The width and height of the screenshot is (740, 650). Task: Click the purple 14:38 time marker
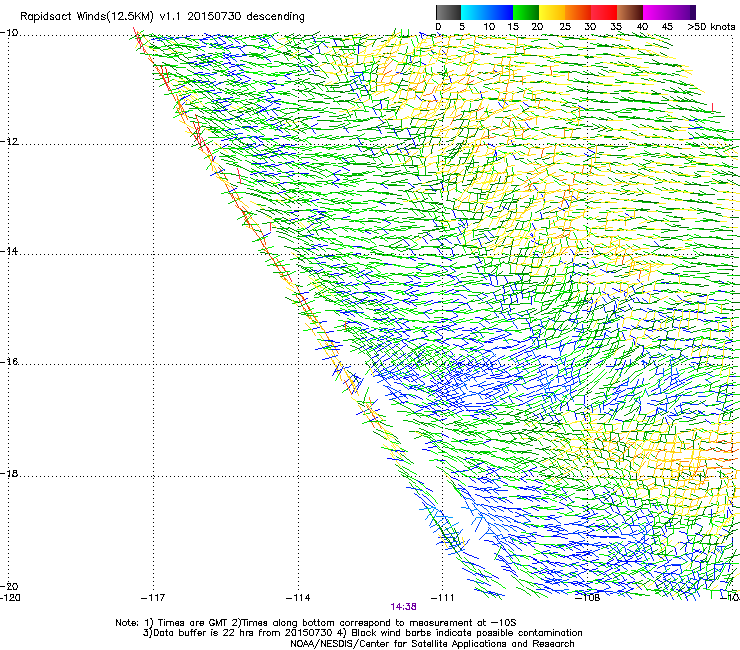(404, 607)
